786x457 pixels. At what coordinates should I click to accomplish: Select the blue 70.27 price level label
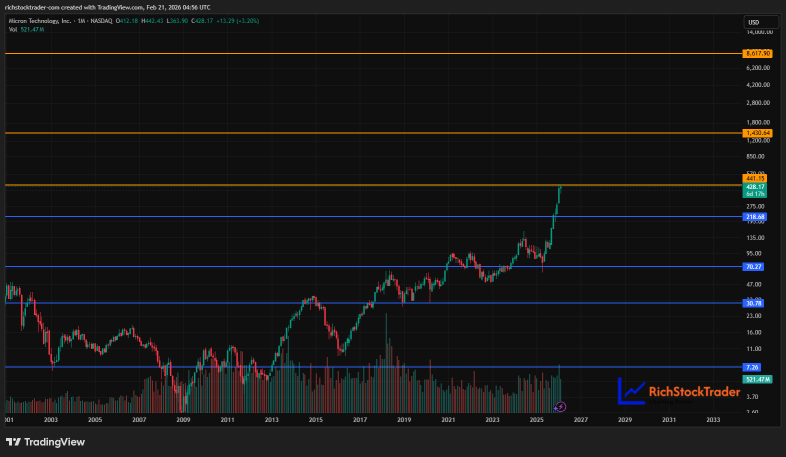click(x=753, y=267)
